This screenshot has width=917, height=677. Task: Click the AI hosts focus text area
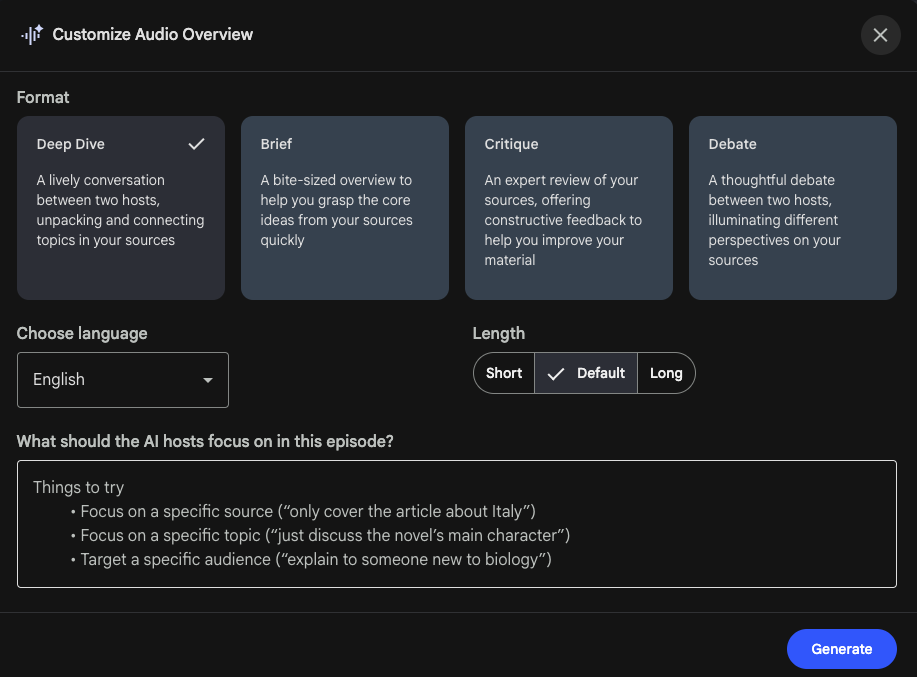(457, 522)
